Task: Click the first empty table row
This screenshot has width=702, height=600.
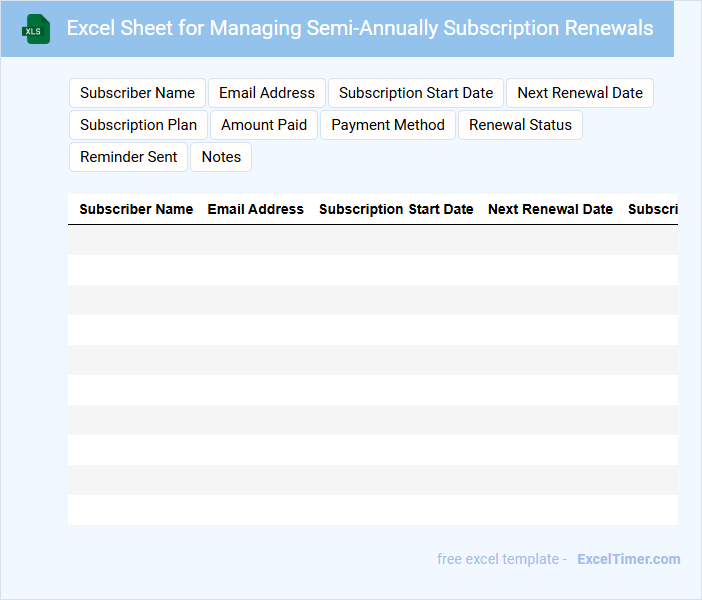Action: (372, 240)
